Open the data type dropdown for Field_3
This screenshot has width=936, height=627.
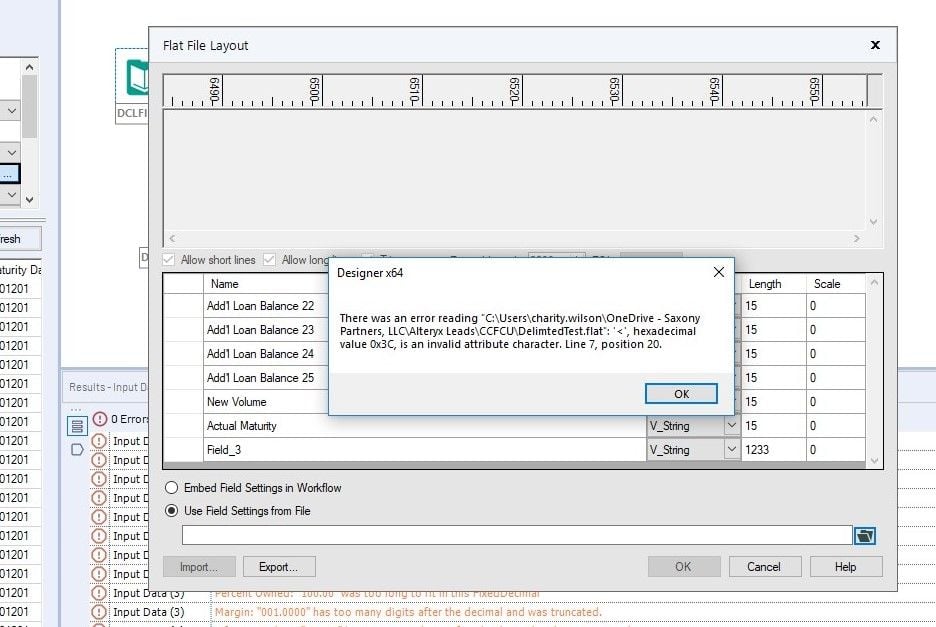(x=729, y=449)
